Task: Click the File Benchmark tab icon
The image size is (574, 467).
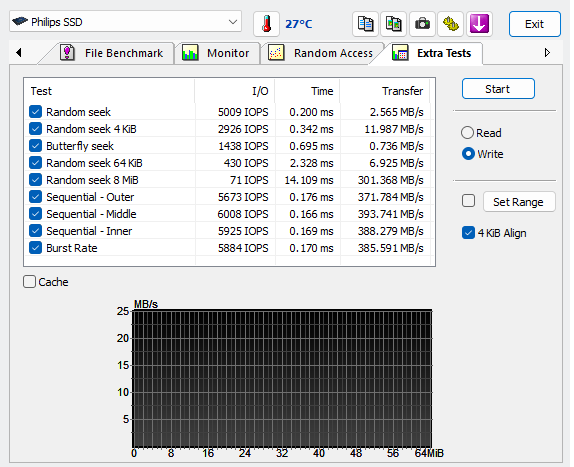Action: 67,53
